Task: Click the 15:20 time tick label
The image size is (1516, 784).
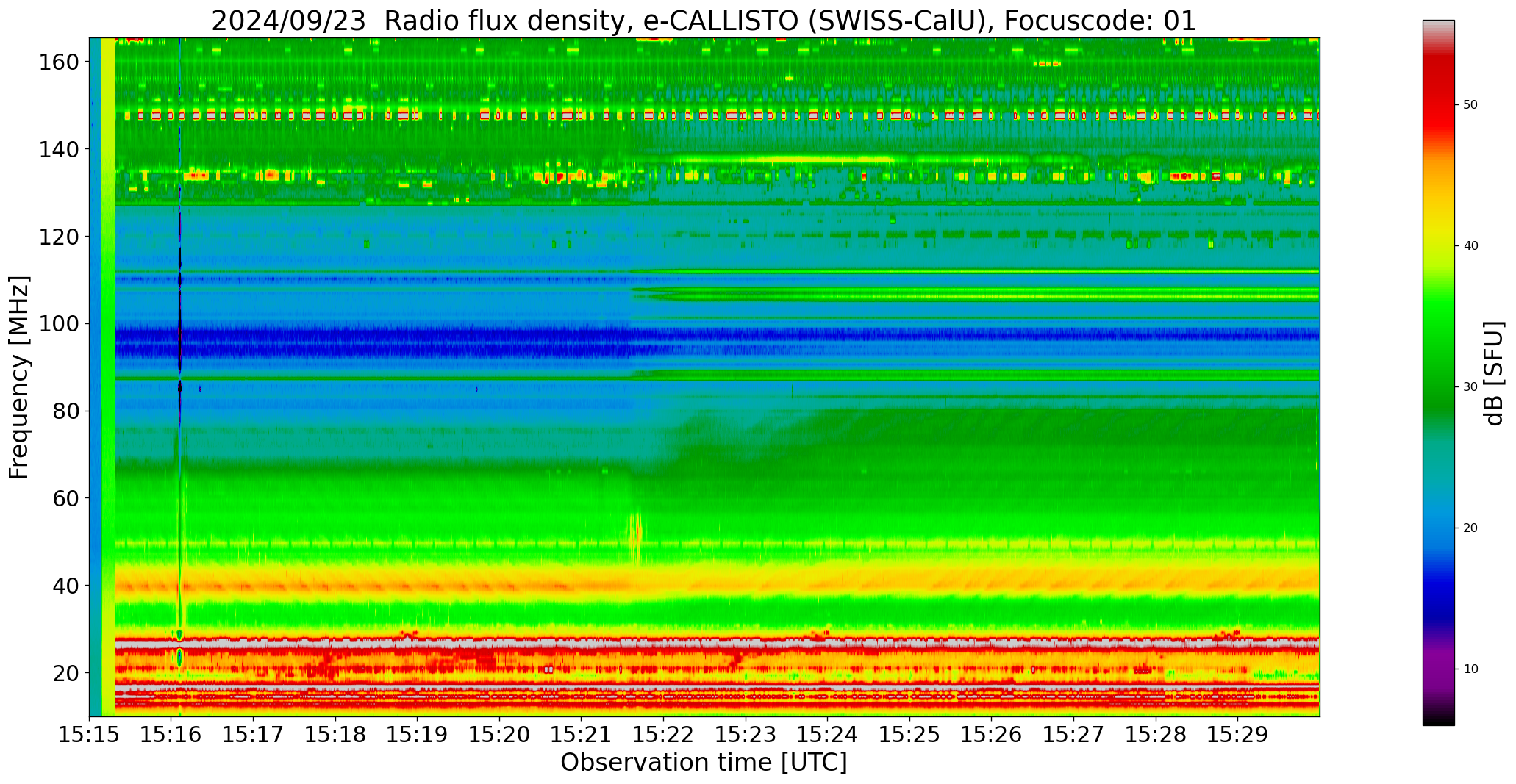Action: (x=499, y=734)
